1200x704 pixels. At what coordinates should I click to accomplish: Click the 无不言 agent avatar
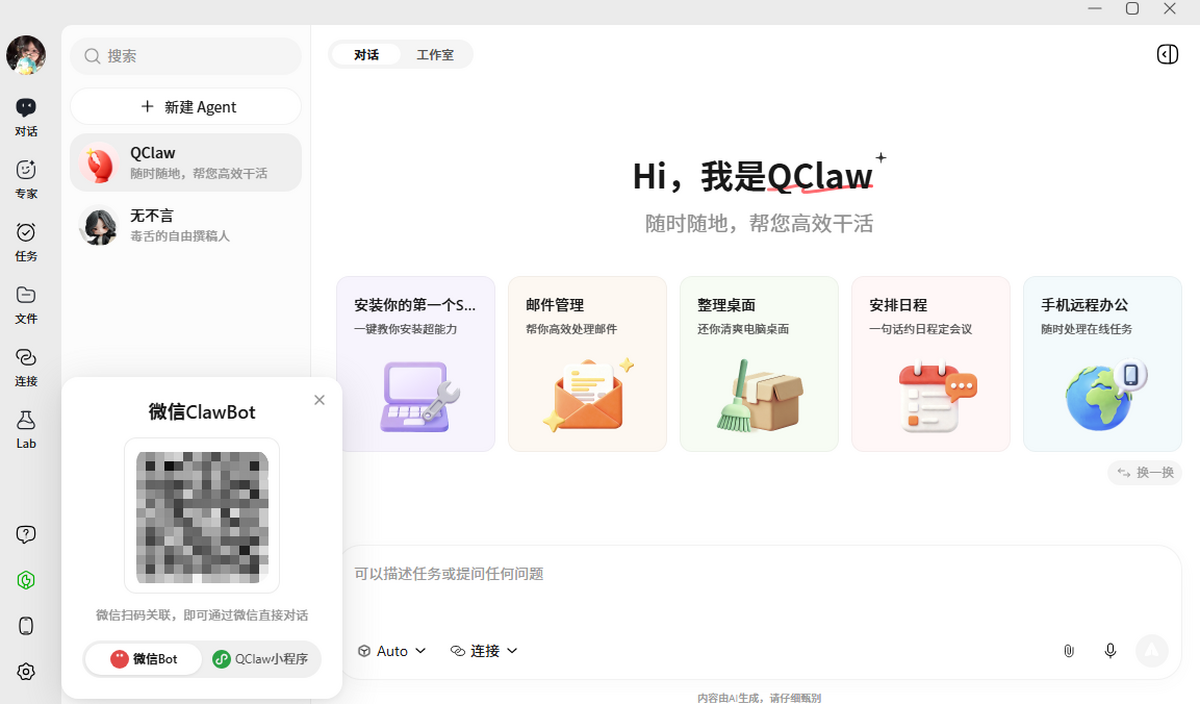point(98,225)
